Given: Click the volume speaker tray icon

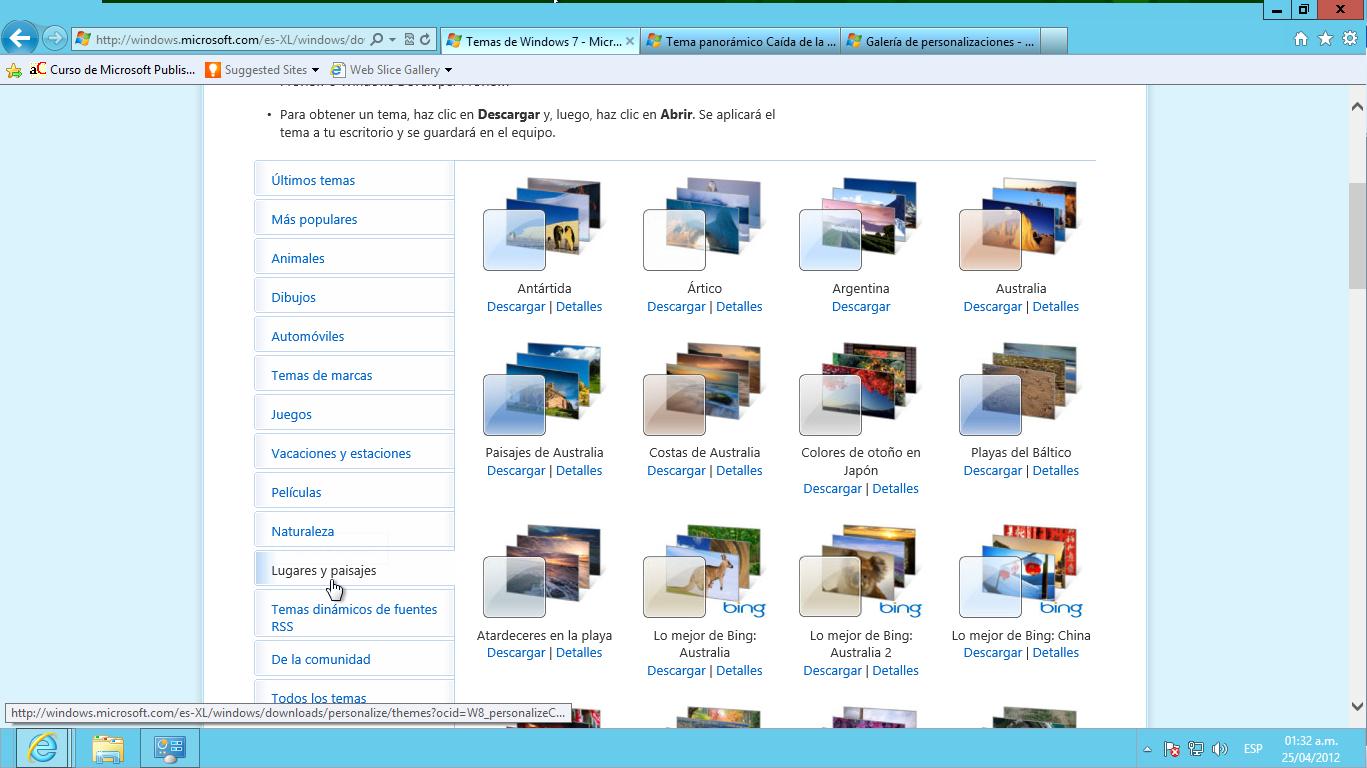Looking at the screenshot, I should (x=1219, y=749).
